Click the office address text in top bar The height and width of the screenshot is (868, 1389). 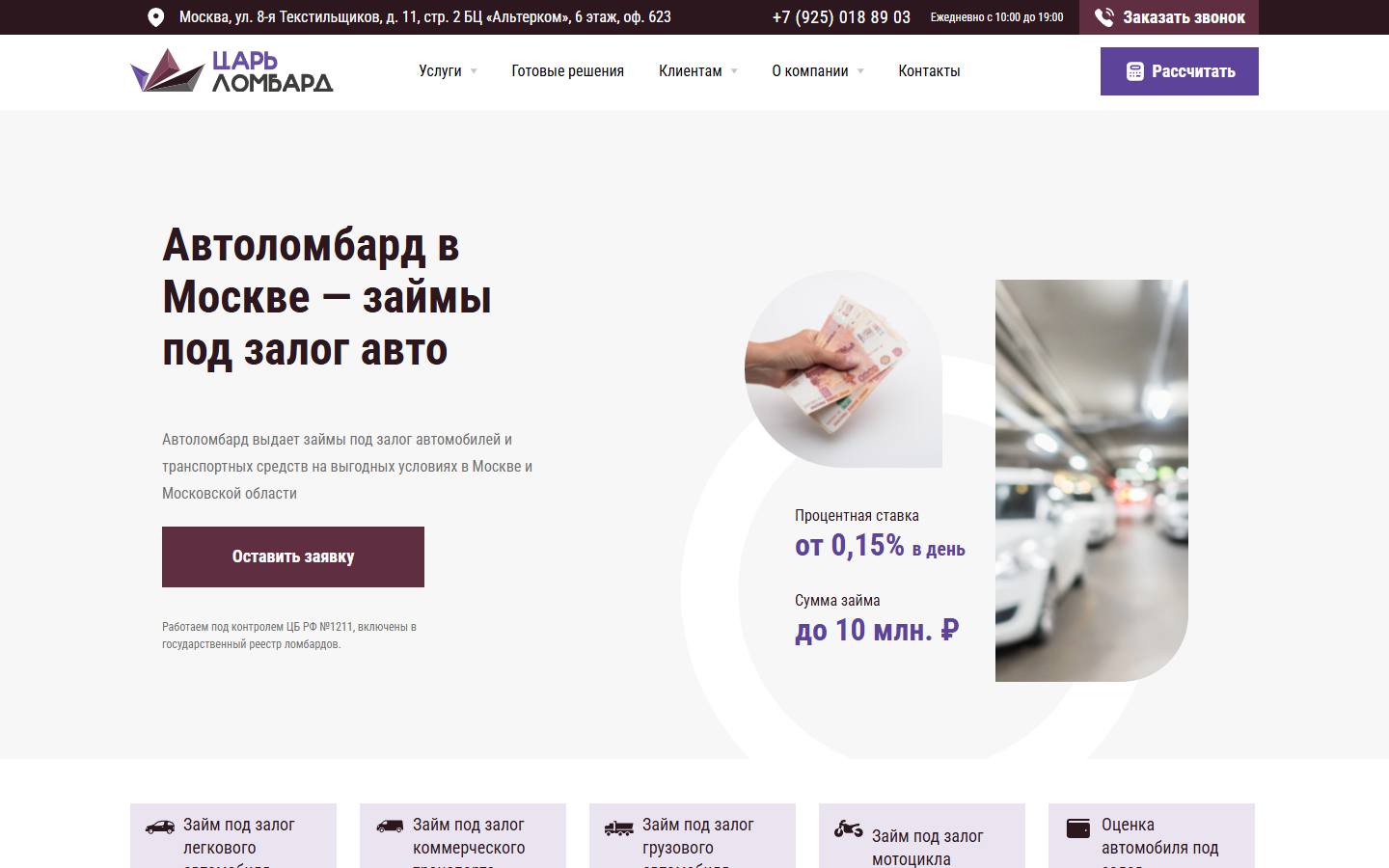coord(425,17)
